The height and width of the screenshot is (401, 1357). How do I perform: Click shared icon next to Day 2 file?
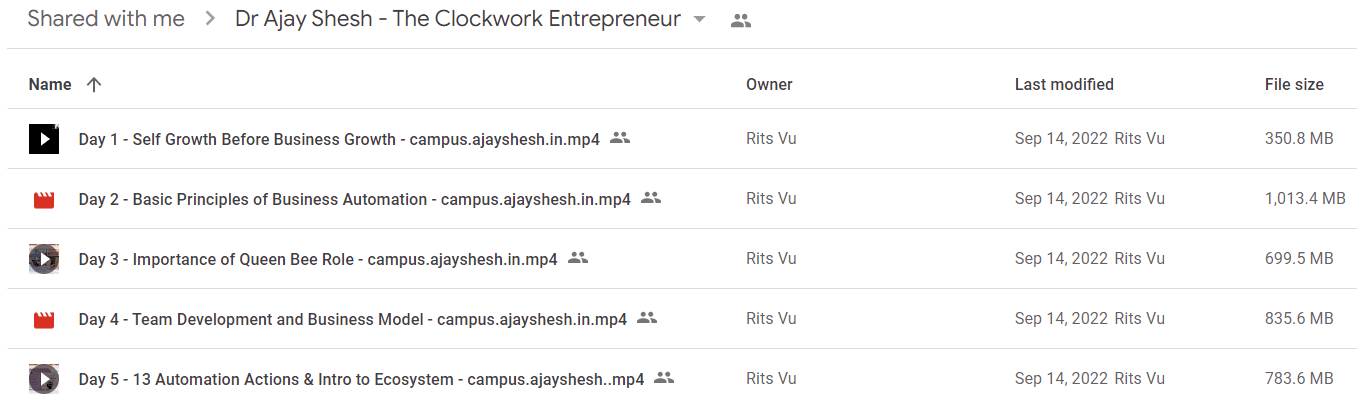click(x=651, y=198)
